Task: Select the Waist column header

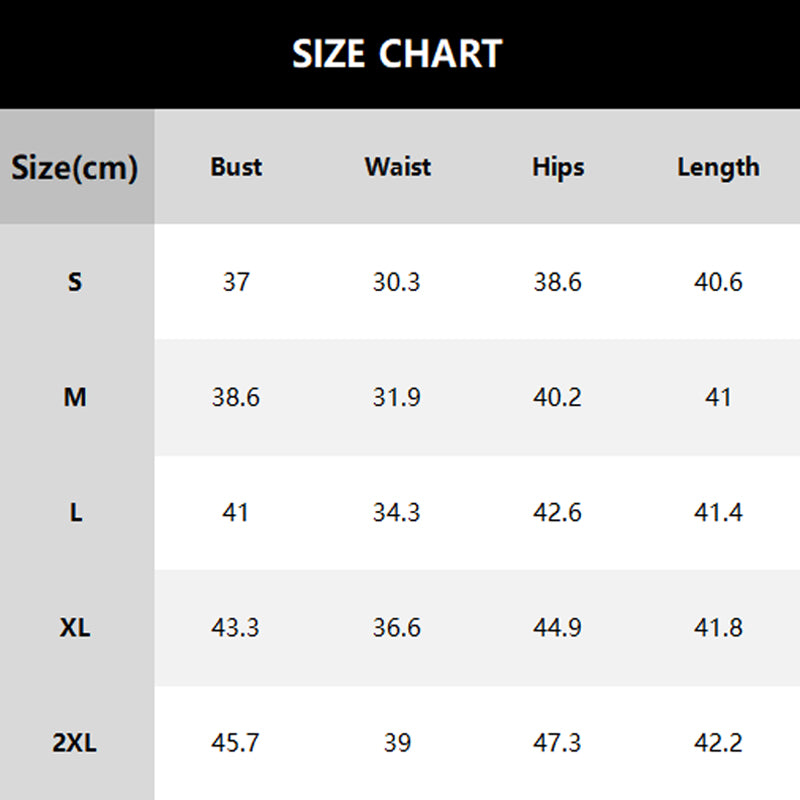Action: pyautogui.click(x=397, y=167)
